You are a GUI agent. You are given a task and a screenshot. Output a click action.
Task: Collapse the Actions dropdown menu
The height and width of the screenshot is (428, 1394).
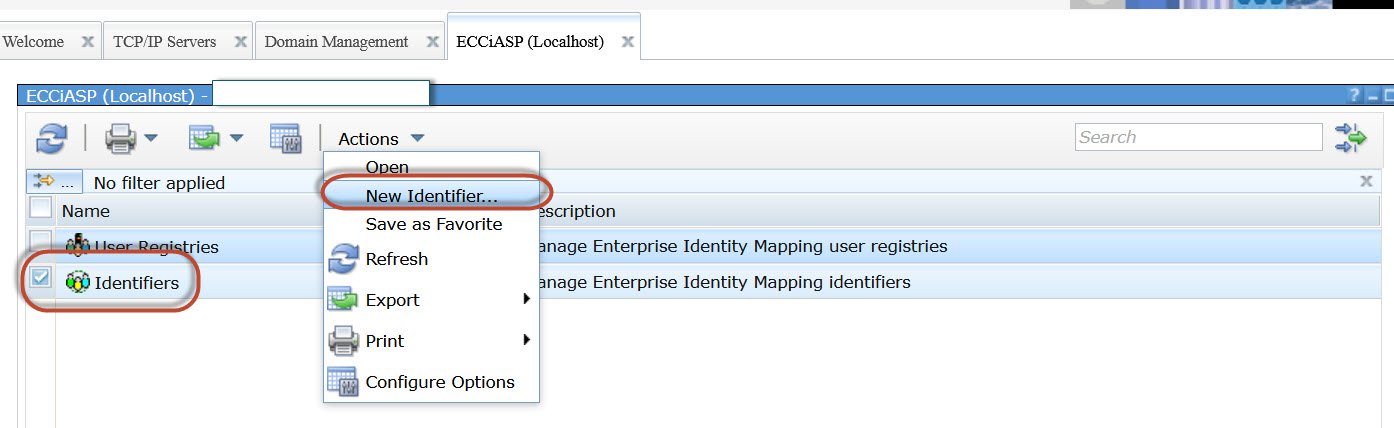coord(381,139)
